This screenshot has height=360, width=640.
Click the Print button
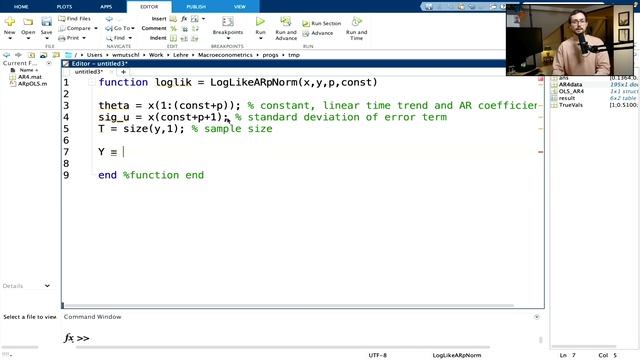(69, 38)
